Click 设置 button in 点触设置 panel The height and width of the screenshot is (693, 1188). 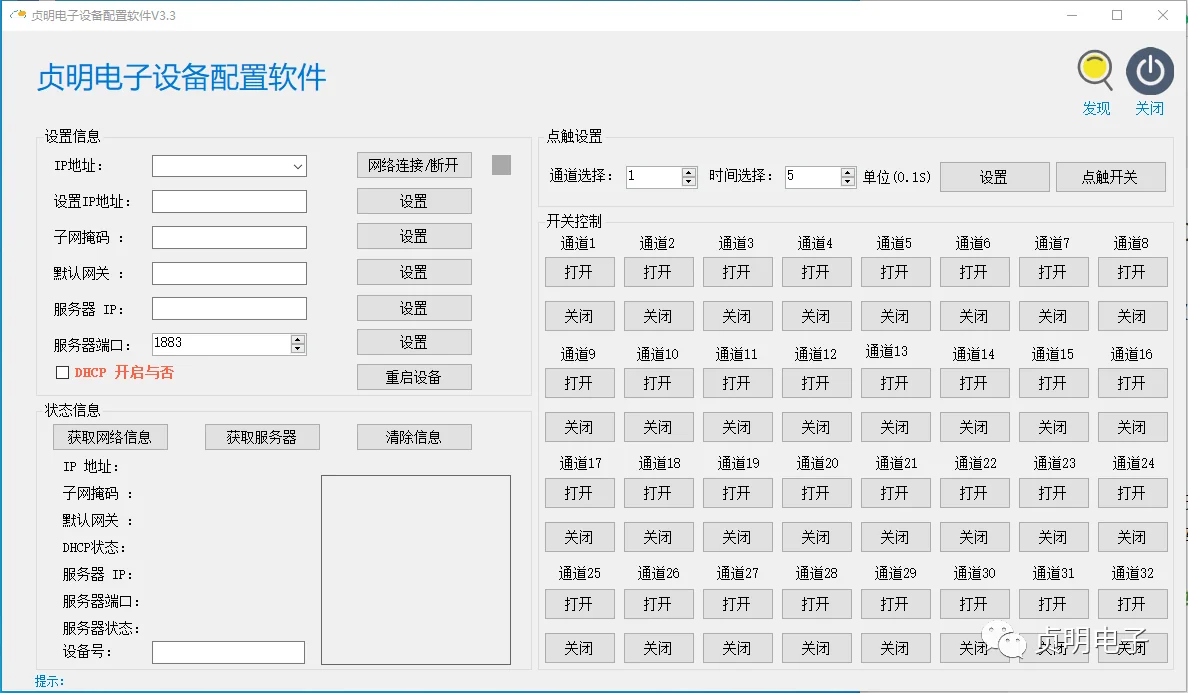pos(994,177)
